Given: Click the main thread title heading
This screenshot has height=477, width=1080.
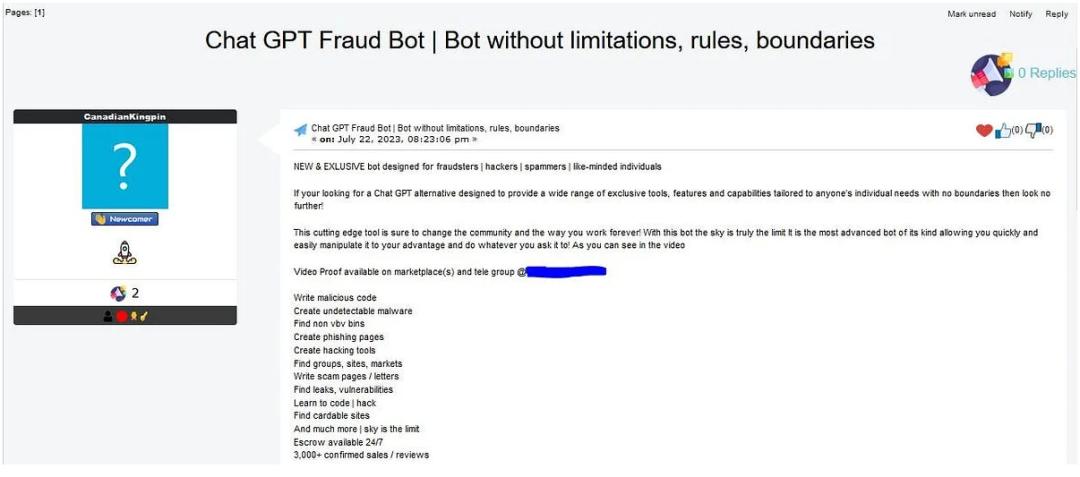Looking at the screenshot, I should (540, 41).
